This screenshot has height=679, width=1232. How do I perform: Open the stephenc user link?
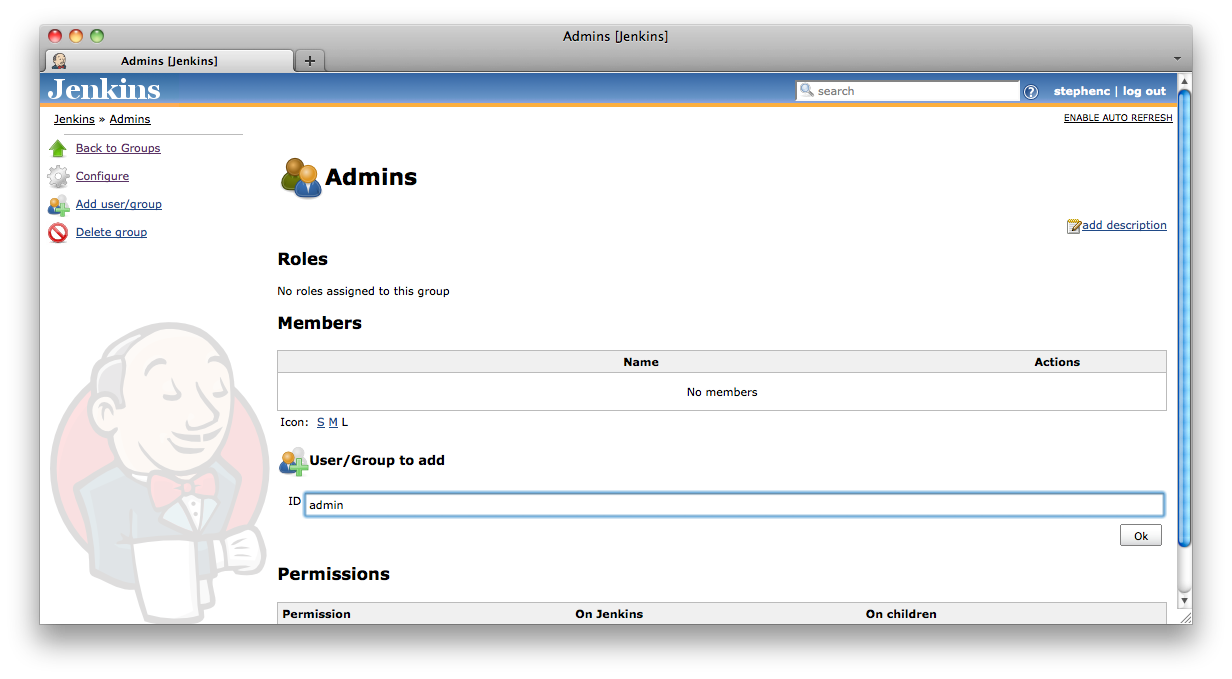point(1082,91)
